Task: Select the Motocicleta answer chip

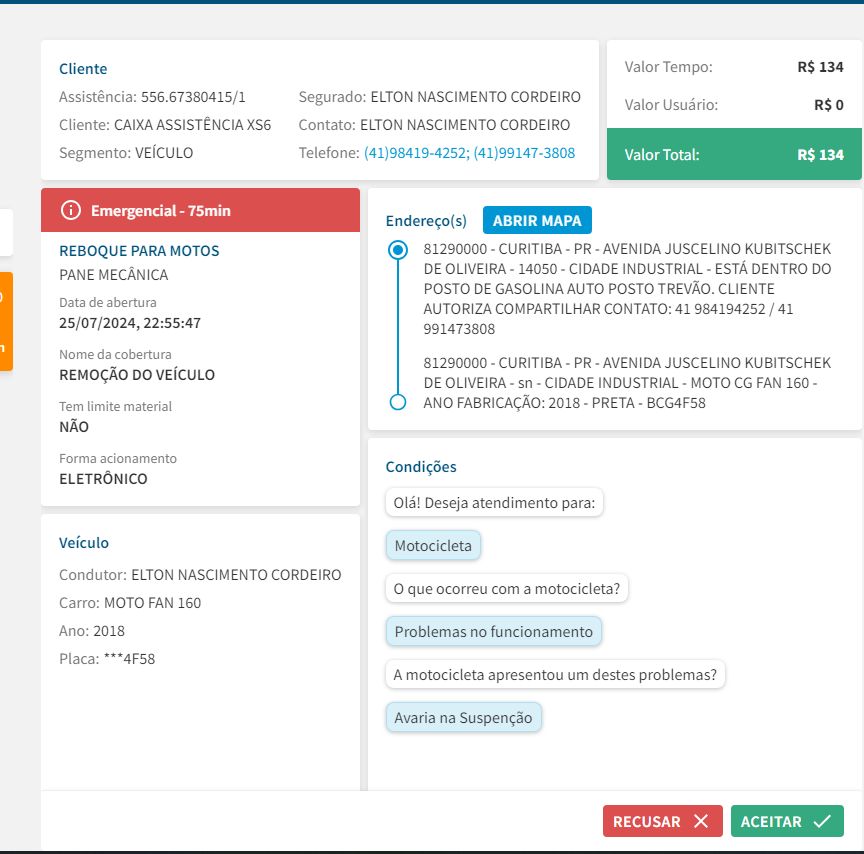Action: pyautogui.click(x=434, y=546)
